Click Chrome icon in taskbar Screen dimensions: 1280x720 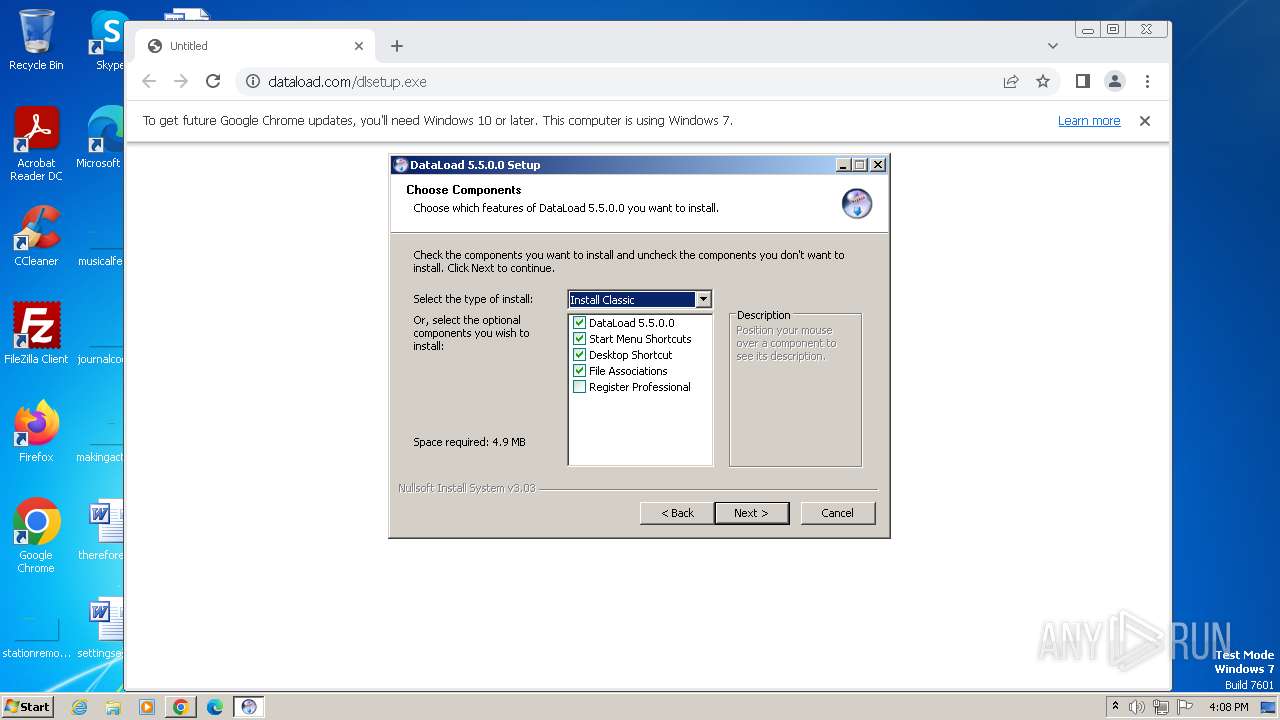(x=181, y=707)
